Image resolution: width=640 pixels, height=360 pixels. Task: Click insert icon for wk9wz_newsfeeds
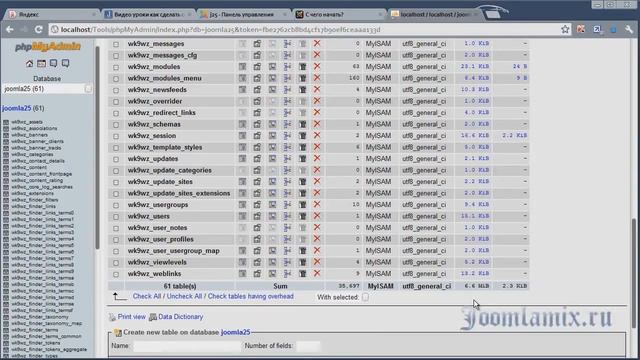[x=287, y=89]
